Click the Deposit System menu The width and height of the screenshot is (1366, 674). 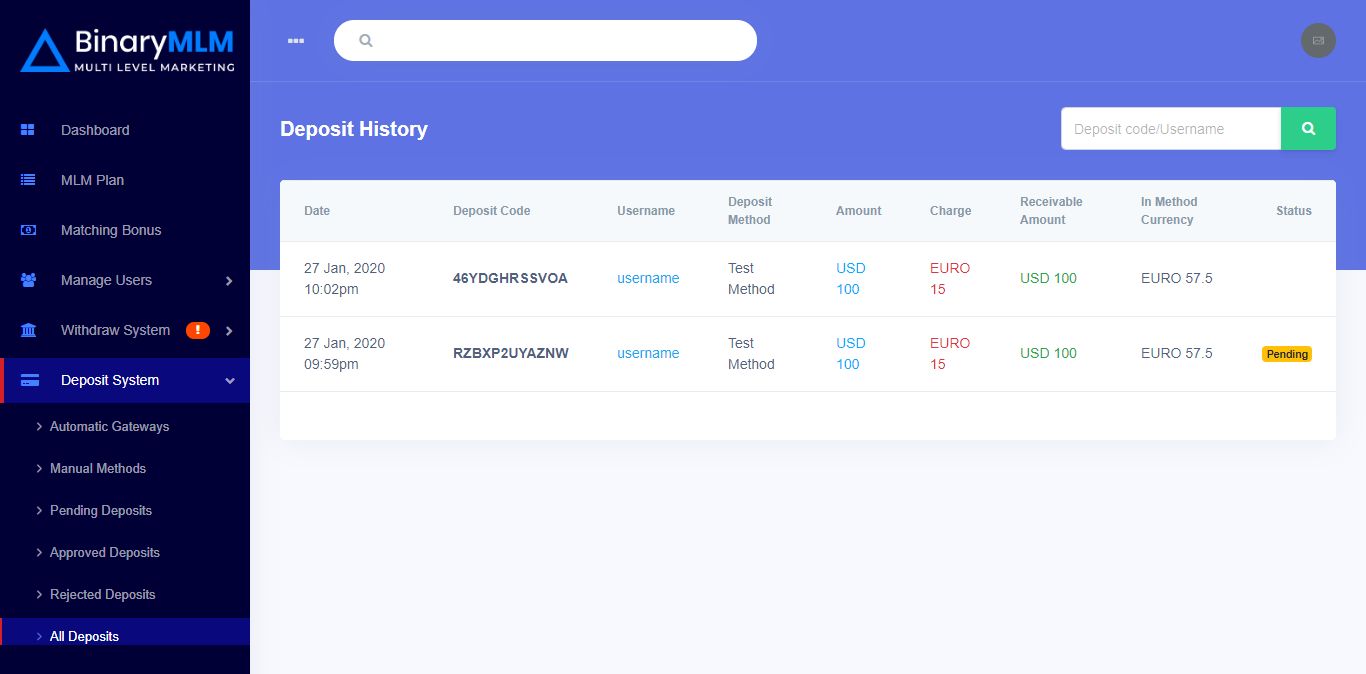(125, 380)
